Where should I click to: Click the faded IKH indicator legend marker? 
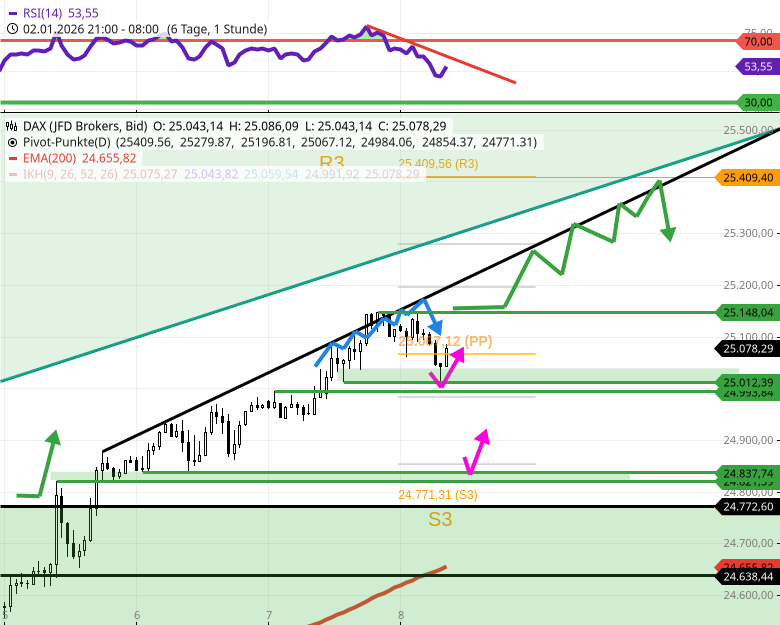[x=11, y=174]
